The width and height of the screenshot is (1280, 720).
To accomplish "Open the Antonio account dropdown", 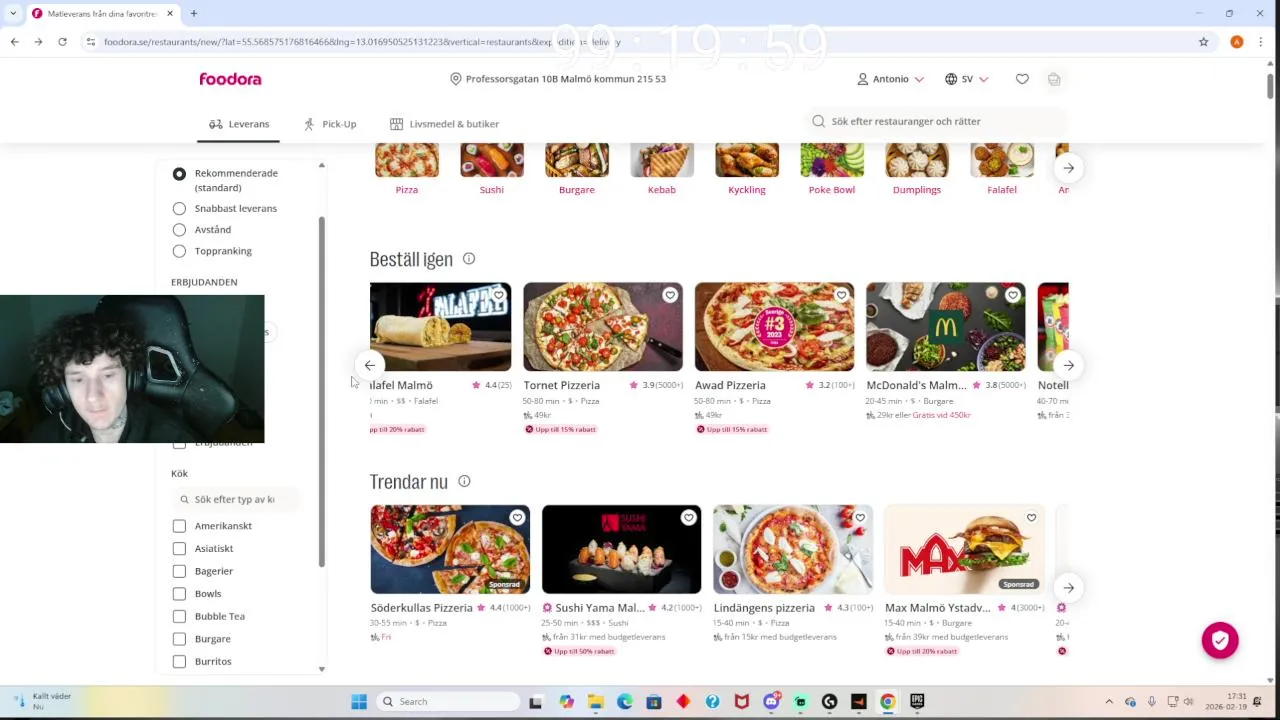I will pyautogui.click(x=890, y=79).
